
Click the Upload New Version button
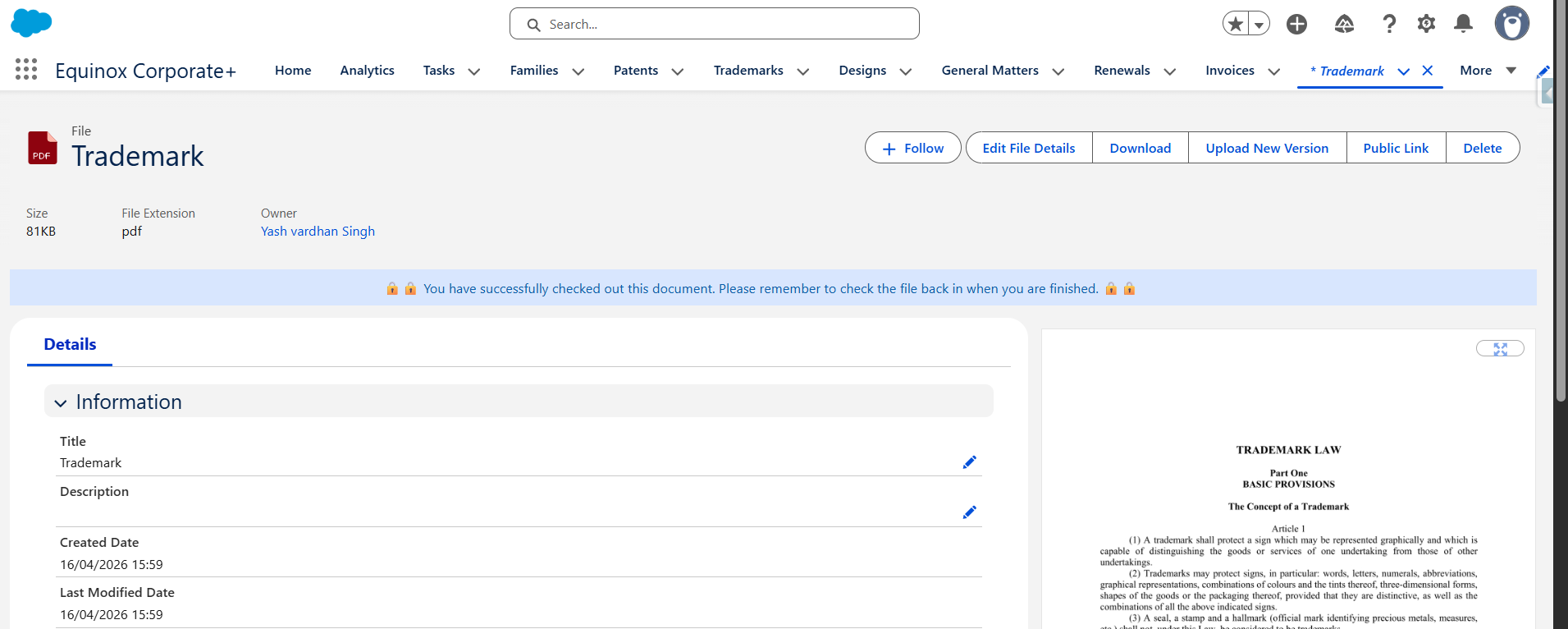(x=1267, y=148)
